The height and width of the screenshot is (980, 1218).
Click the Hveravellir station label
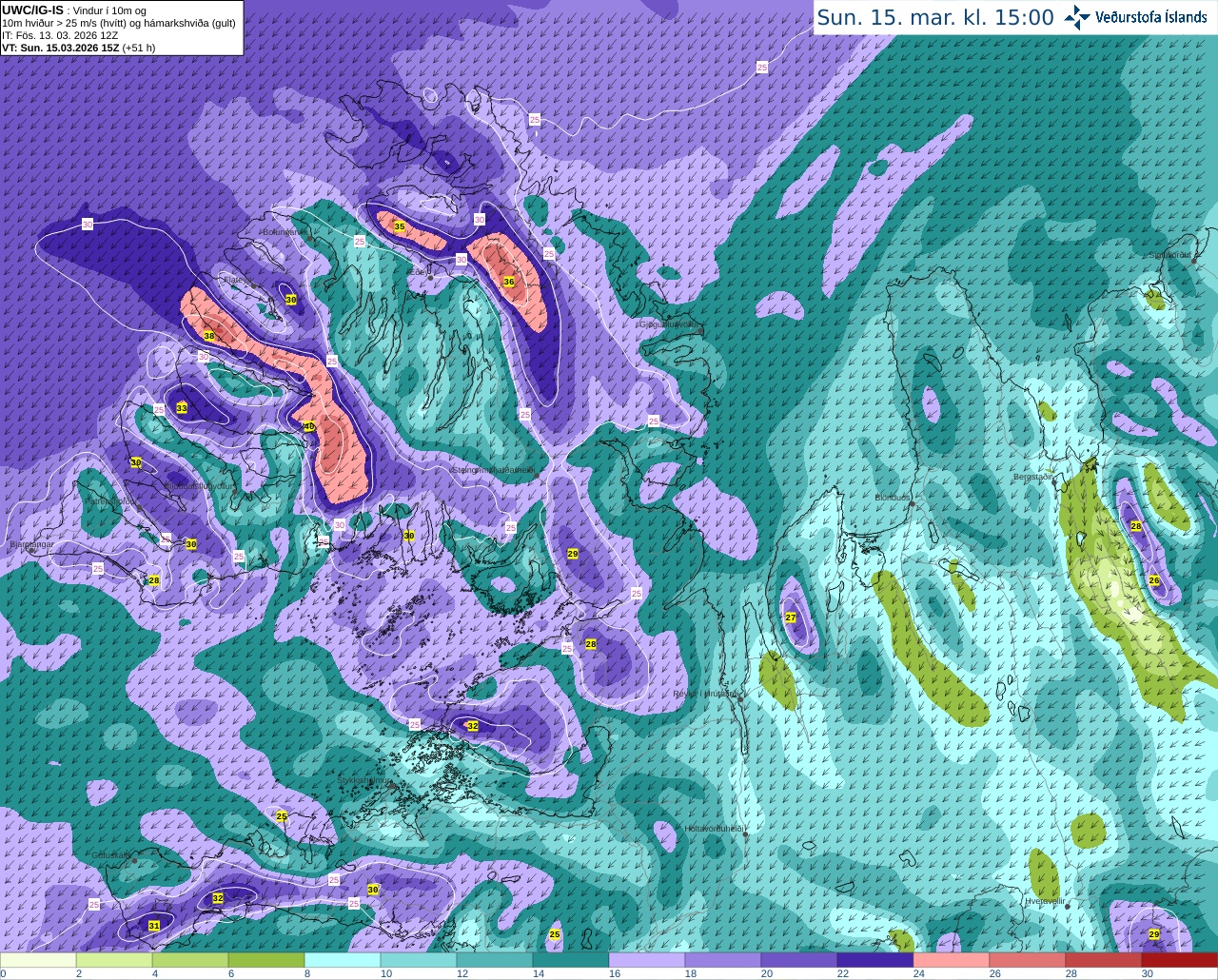pos(1045,900)
